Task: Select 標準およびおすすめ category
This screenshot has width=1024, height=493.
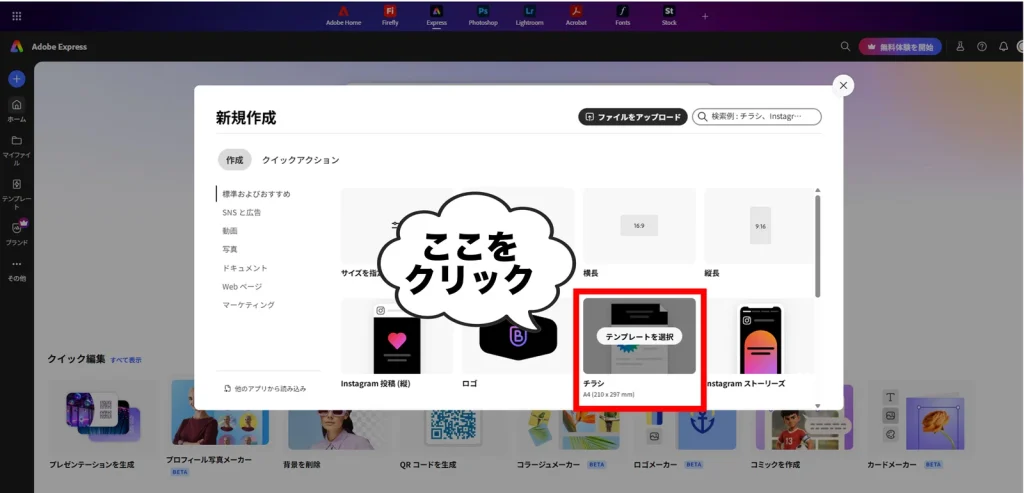Action: tap(256, 194)
